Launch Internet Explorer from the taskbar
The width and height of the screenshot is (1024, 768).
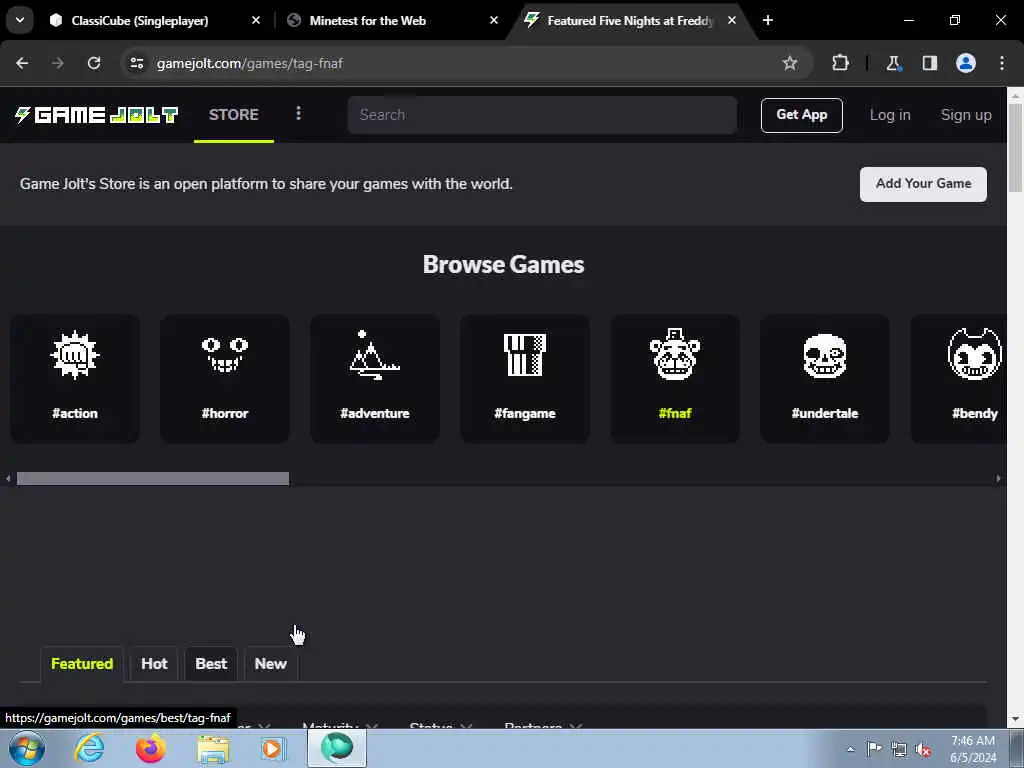tap(89, 749)
